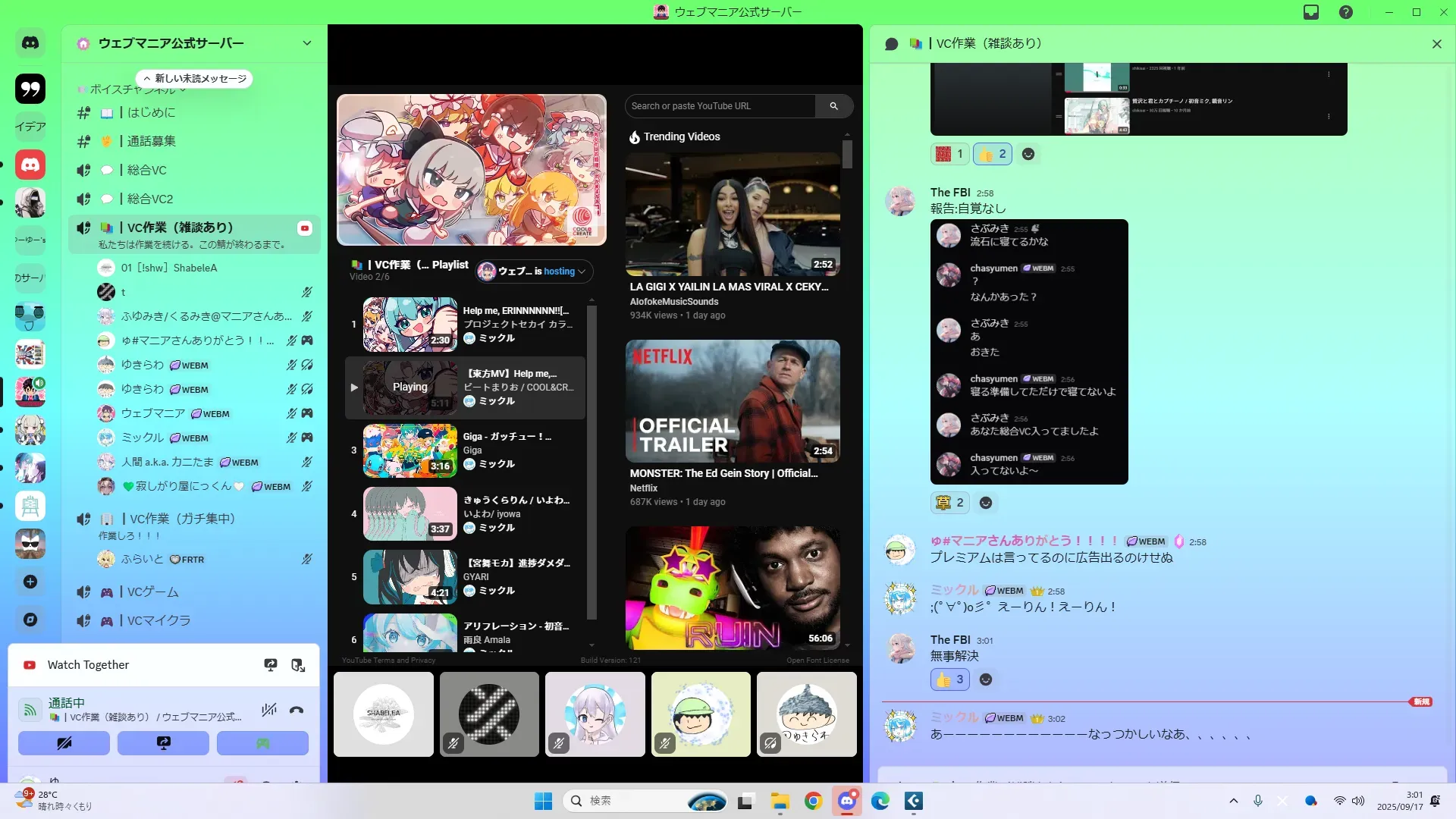1456x819 pixels.
Task: Join the VCゲーム voice channel
Action: click(152, 591)
